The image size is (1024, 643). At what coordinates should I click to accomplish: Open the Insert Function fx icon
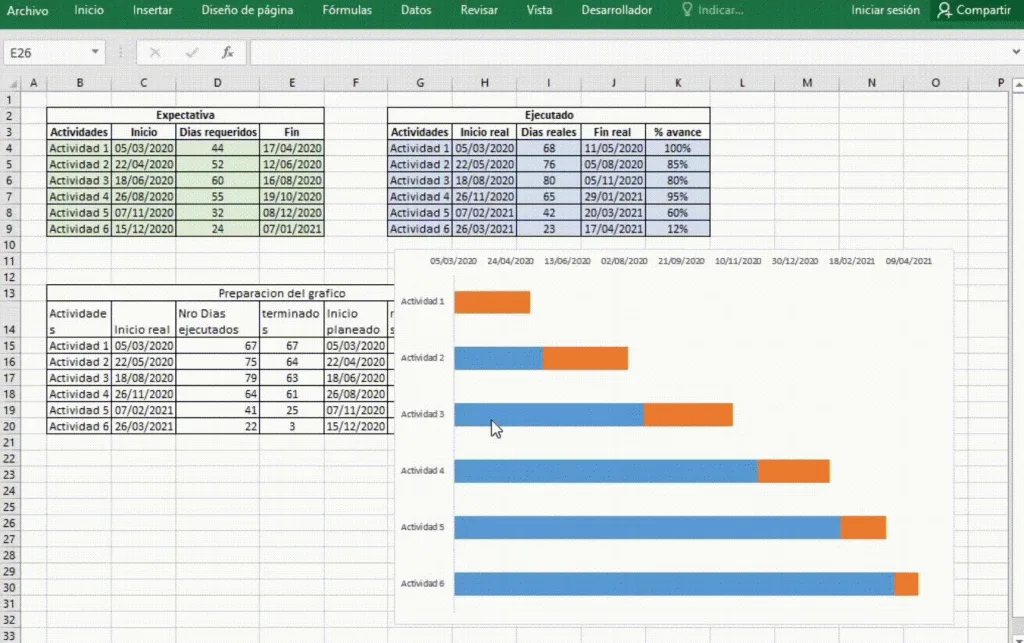pos(227,53)
